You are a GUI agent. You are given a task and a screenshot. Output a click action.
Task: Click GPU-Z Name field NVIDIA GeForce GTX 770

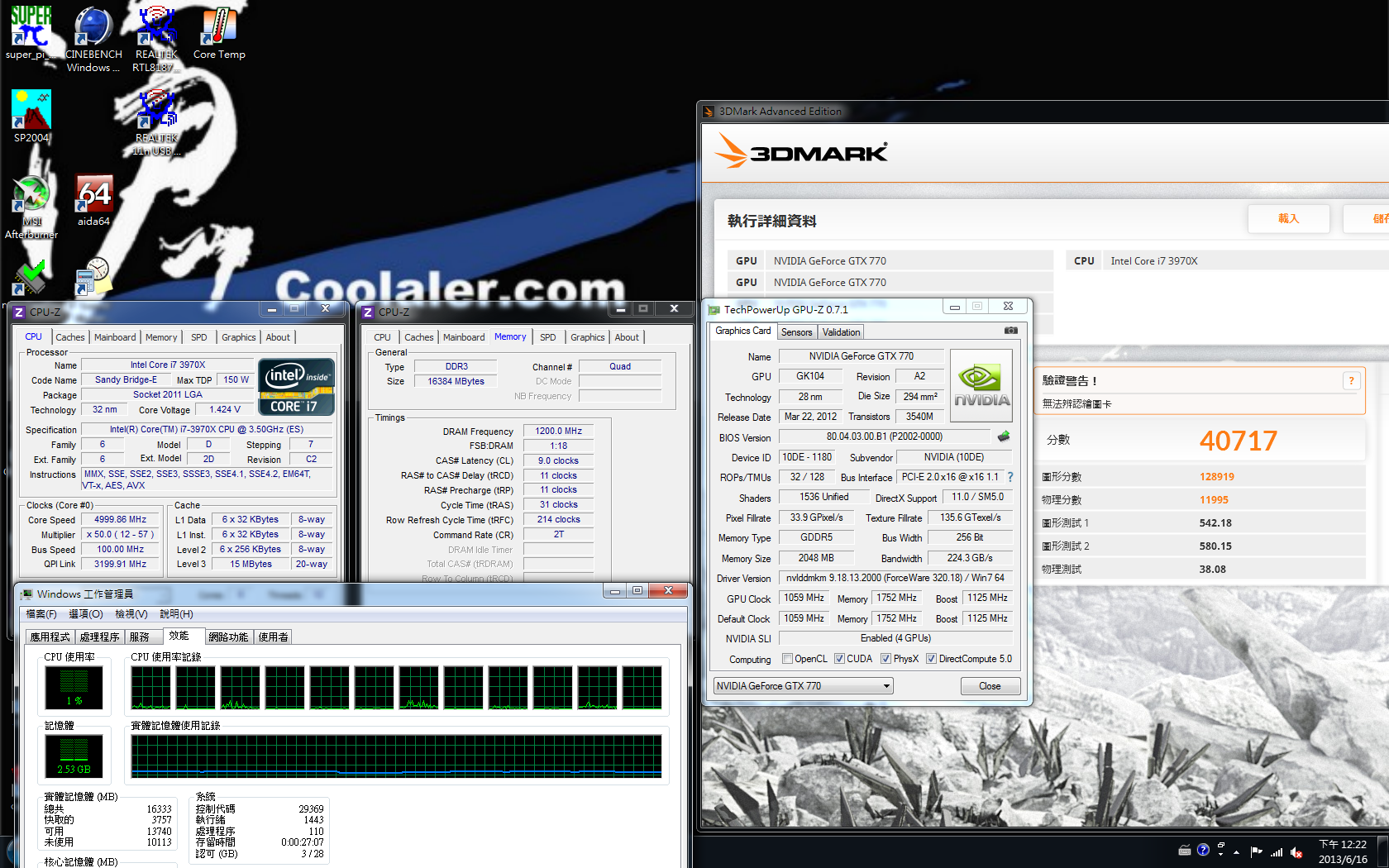point(862,356)
